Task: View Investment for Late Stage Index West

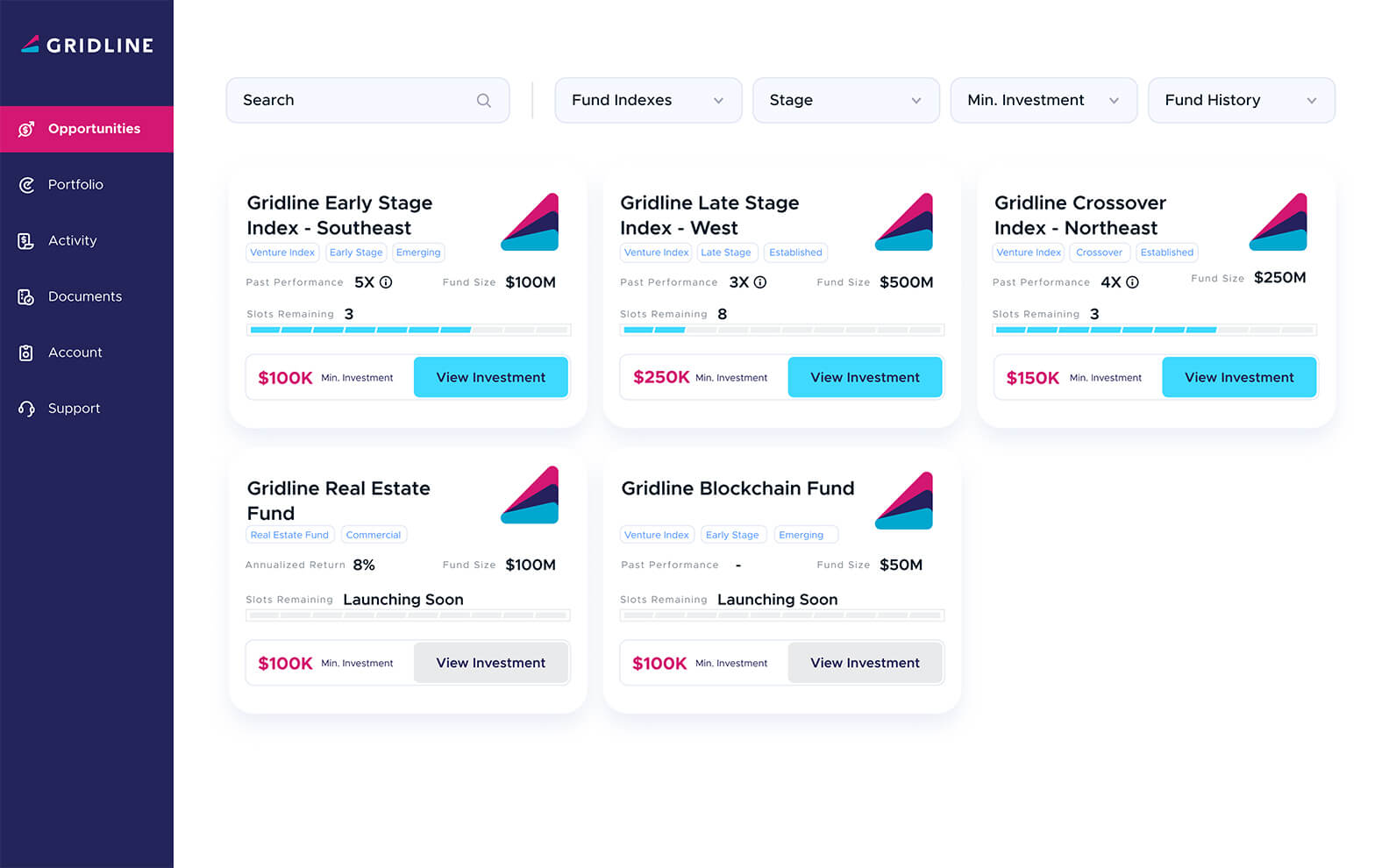Action: click(x=865, y=377)
